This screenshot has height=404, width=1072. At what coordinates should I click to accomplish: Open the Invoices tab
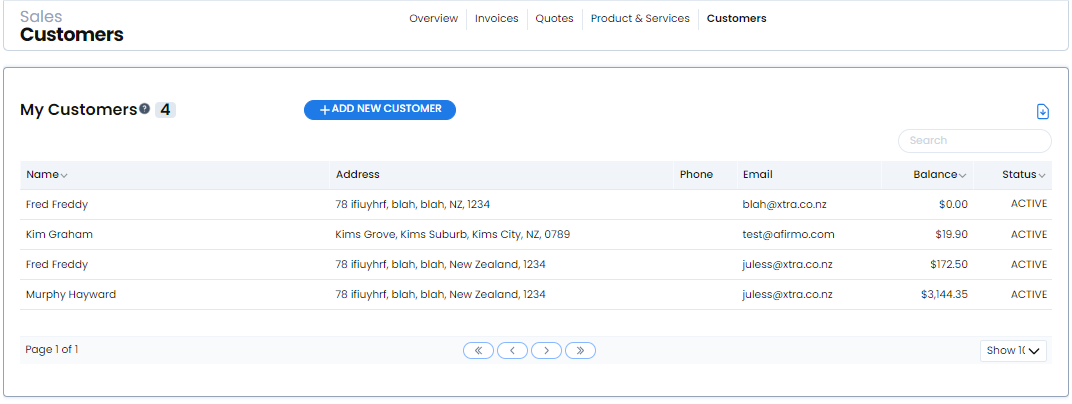[x=496, y=18]
